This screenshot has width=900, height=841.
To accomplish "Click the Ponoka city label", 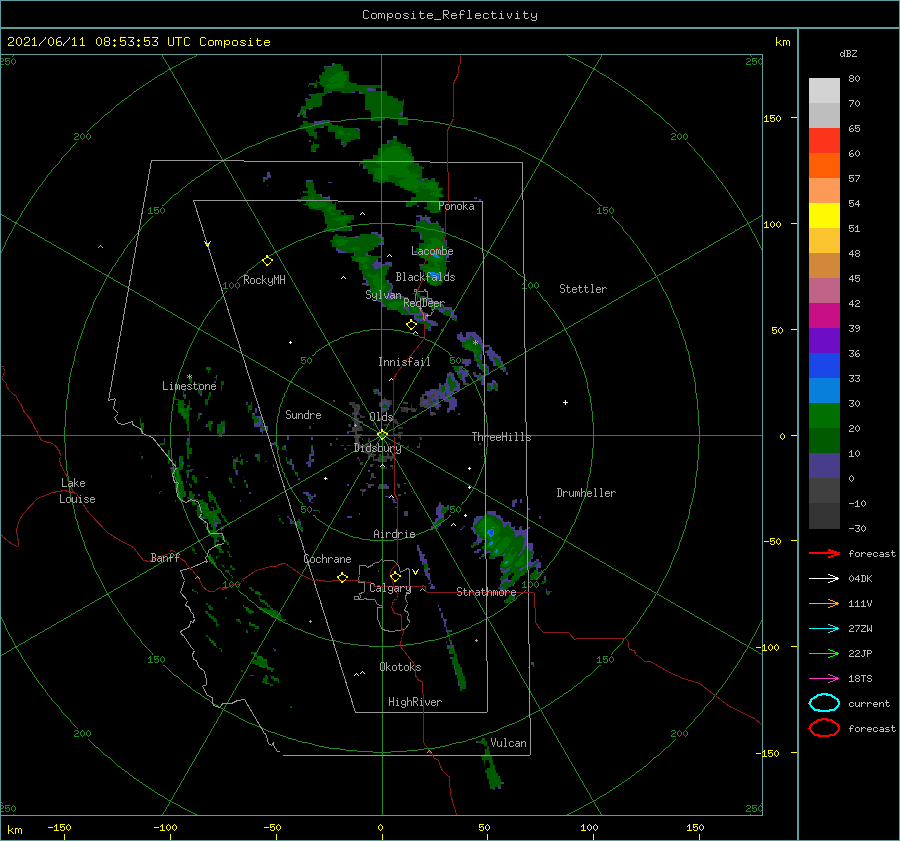I will click(456, 206).
